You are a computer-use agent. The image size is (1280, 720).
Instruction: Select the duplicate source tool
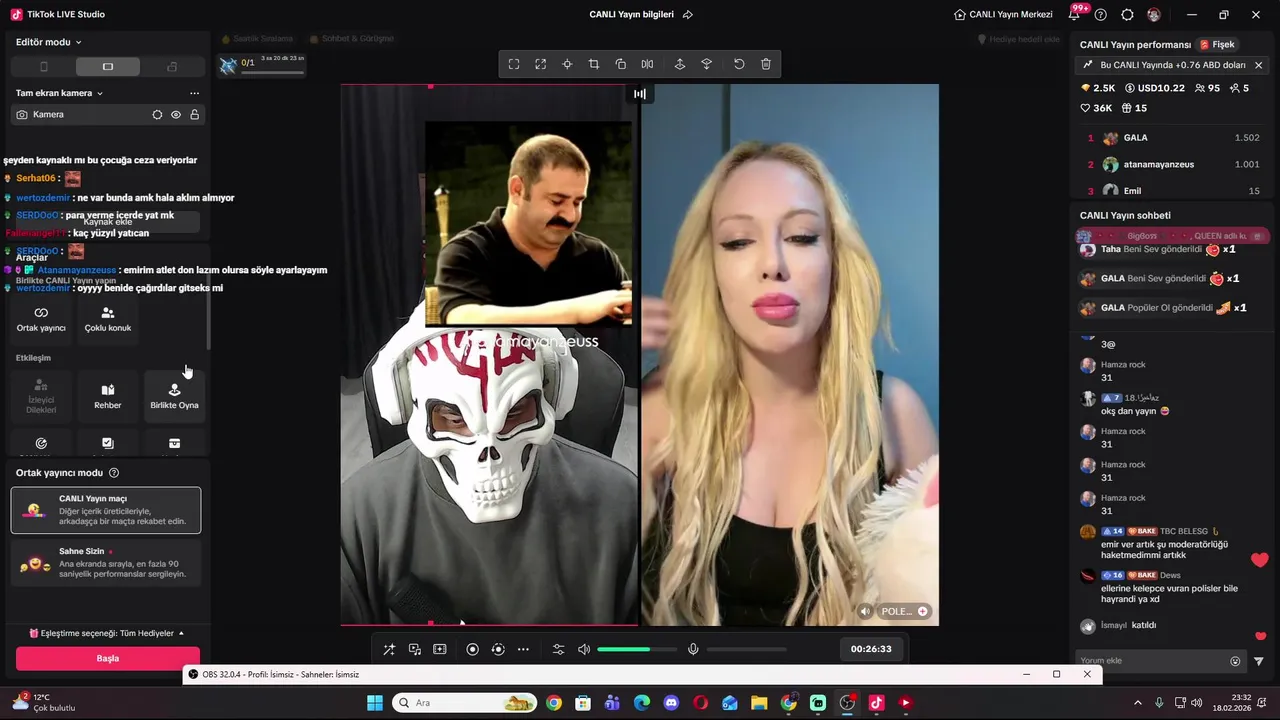coord(621,64)
